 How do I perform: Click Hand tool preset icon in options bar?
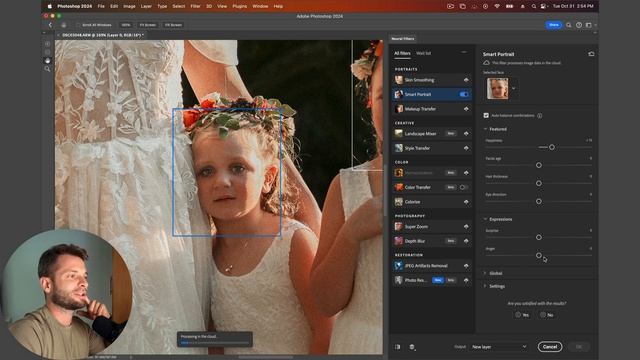(x=64, y=25)
